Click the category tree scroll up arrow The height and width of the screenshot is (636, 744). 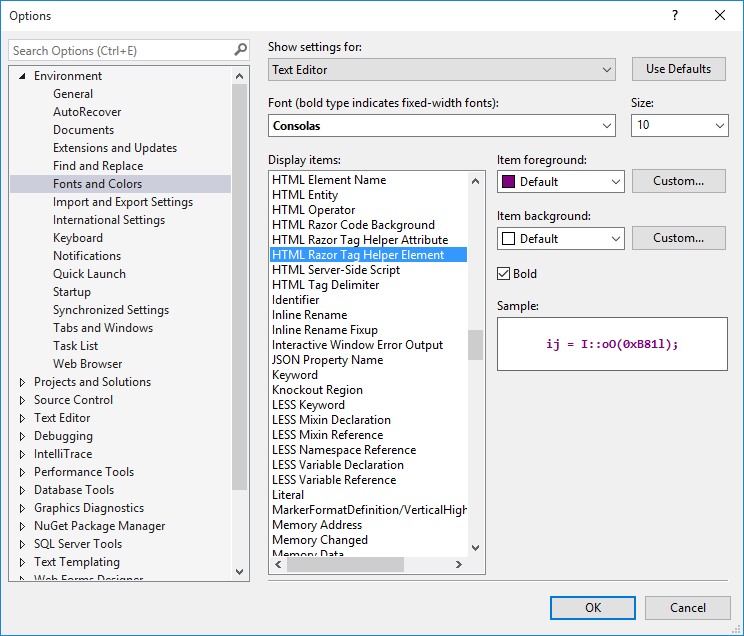pyautogui.click(x=240, y=76)
